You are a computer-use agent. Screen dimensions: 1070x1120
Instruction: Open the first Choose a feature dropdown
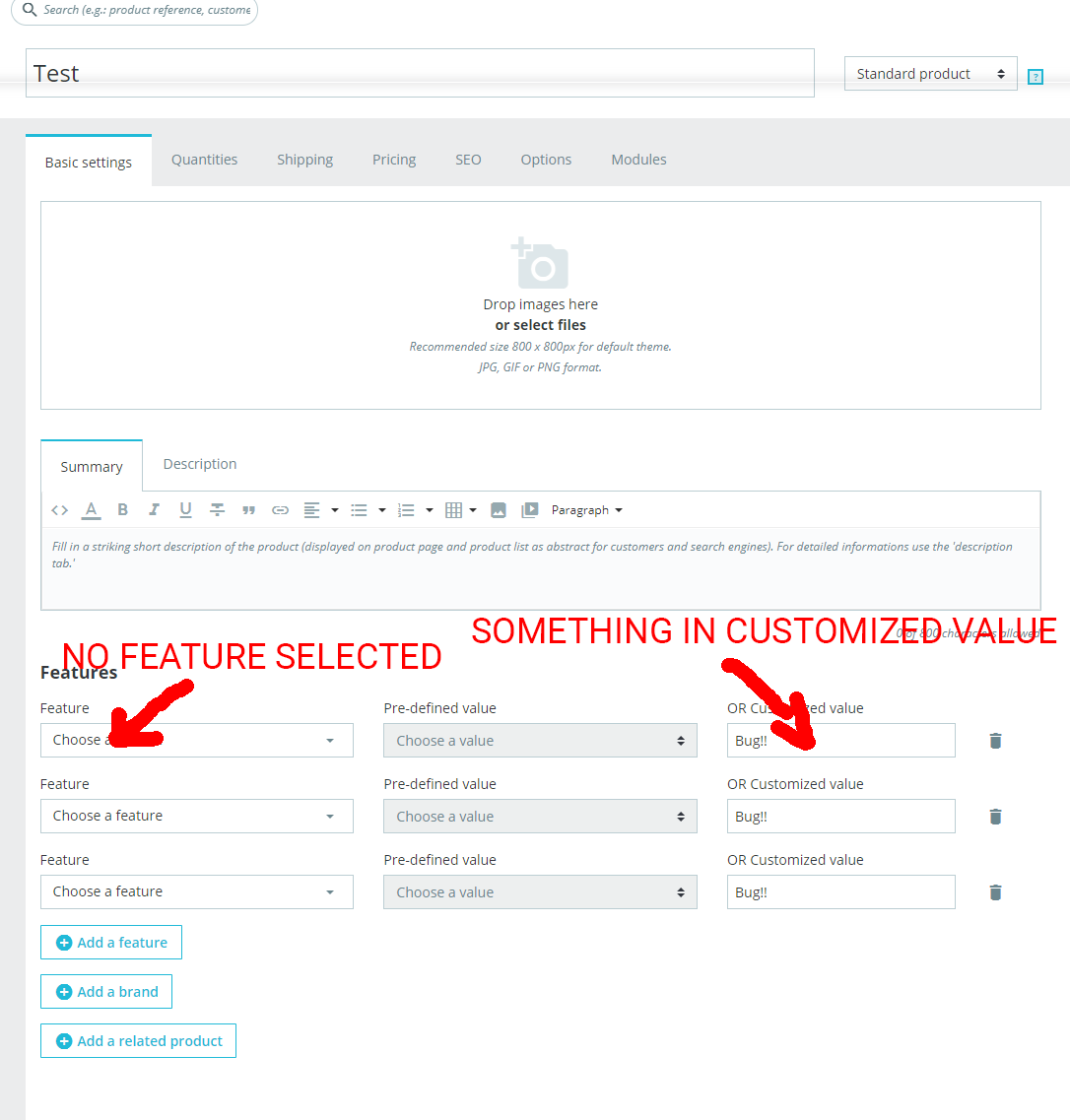pos(197,740)
